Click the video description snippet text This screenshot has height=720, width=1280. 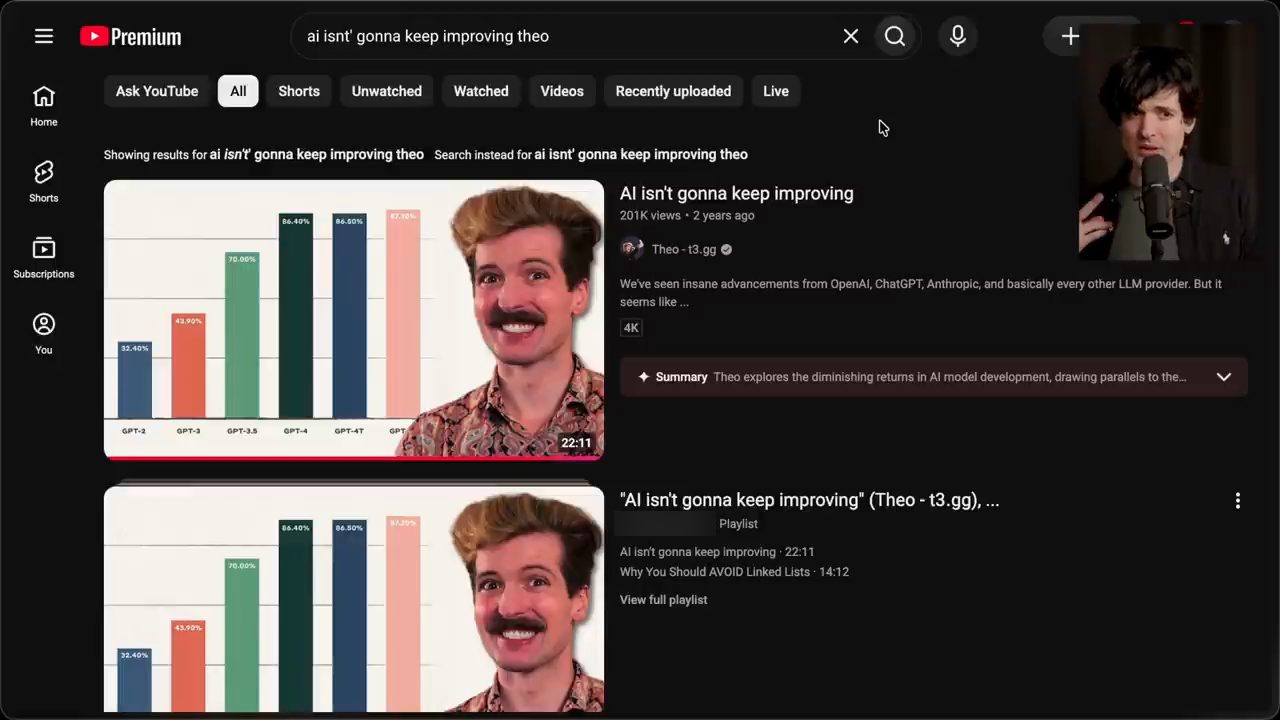tap(920, 293)
